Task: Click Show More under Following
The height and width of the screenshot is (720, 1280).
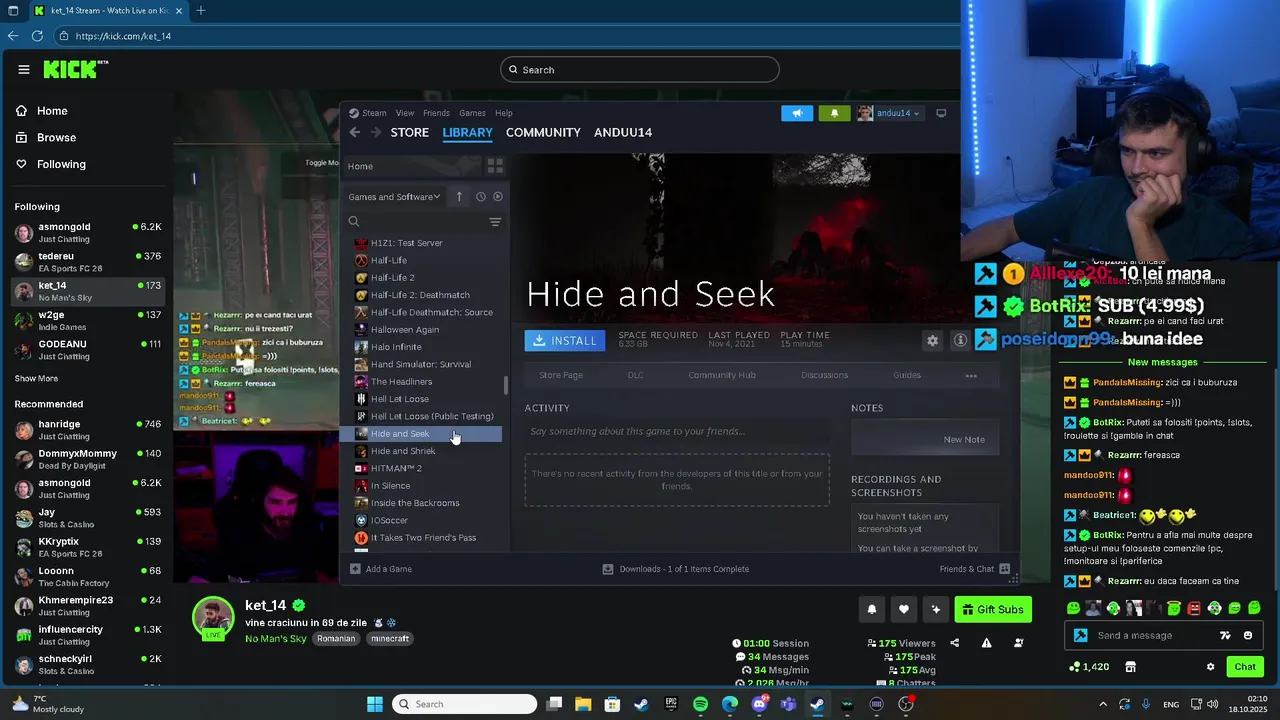Action: pyautogui.click(x=36, y=379)
